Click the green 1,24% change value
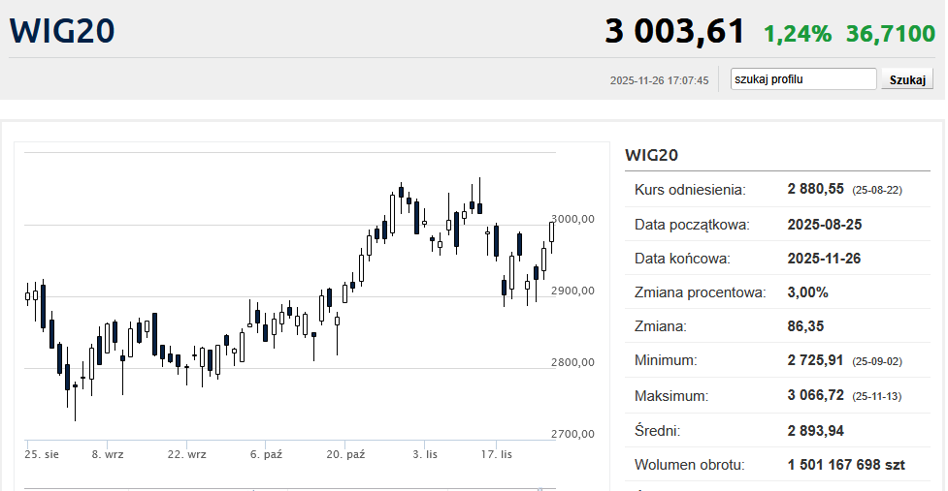This screenshot has width=948, height=491. 797,34
